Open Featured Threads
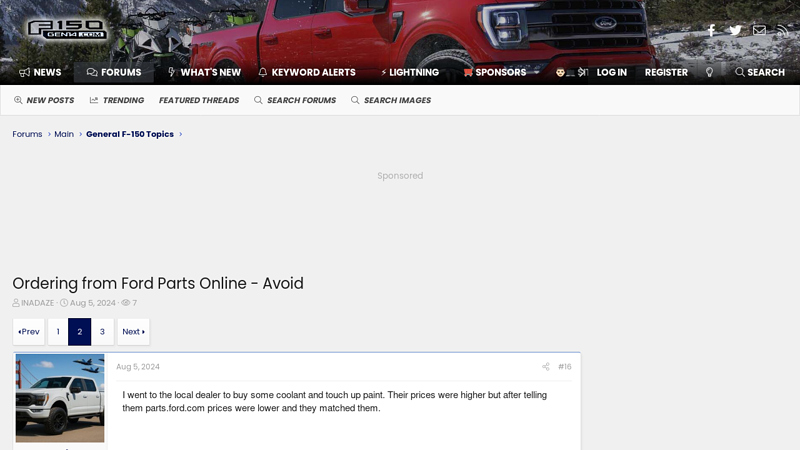 (199, 101)
